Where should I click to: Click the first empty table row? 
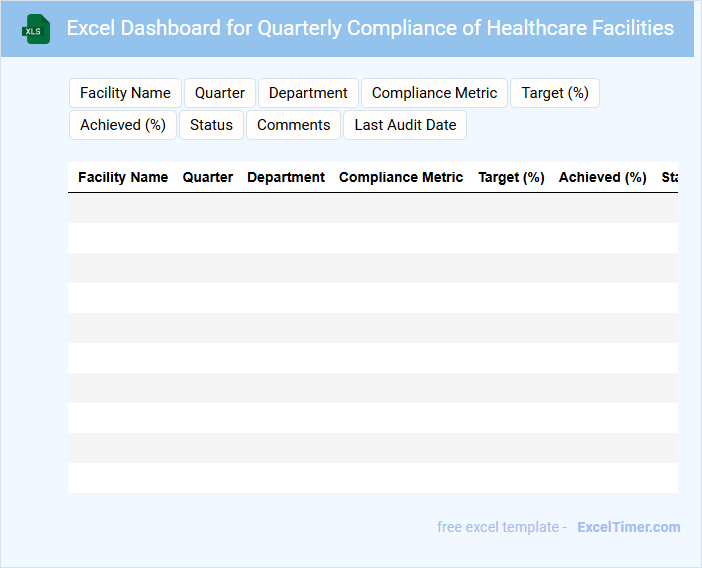tap(372, 208)
